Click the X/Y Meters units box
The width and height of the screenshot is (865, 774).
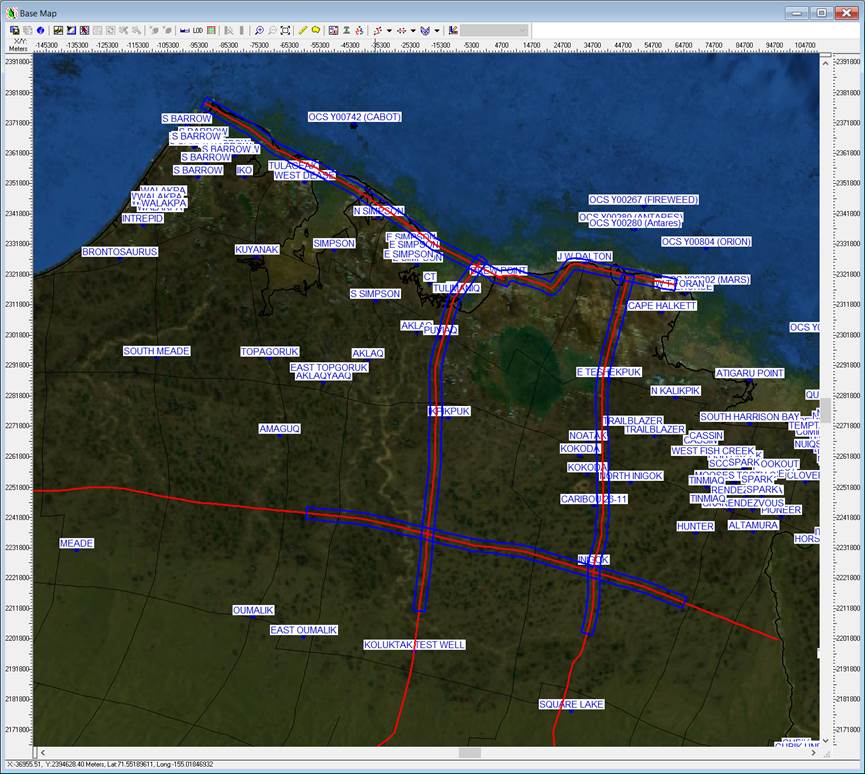click(x=17, y=46)
